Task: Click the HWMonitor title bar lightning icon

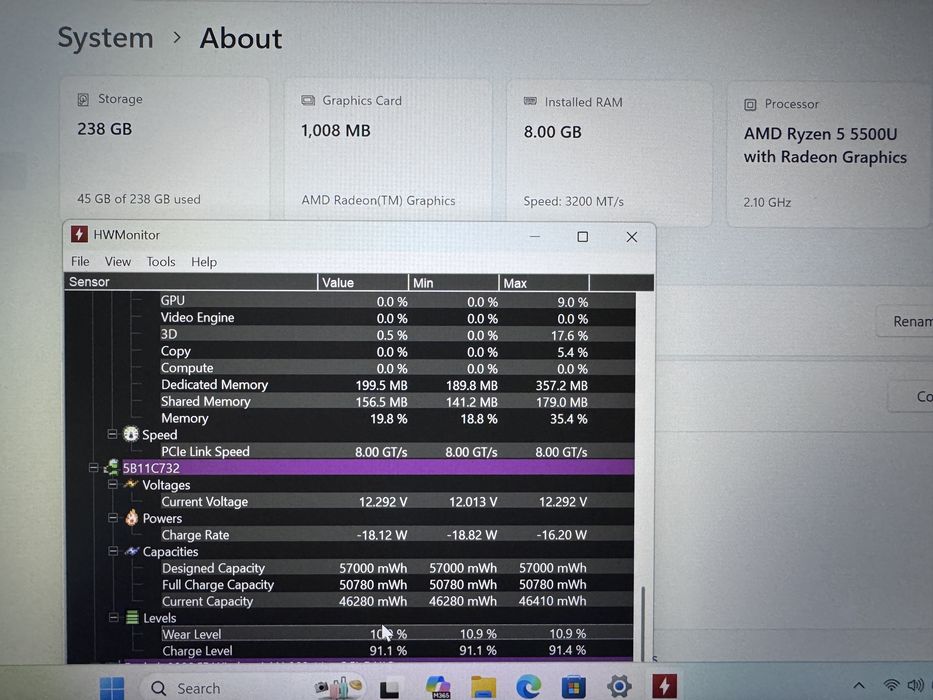Action: pyautogui.click(x=79, y=235)
